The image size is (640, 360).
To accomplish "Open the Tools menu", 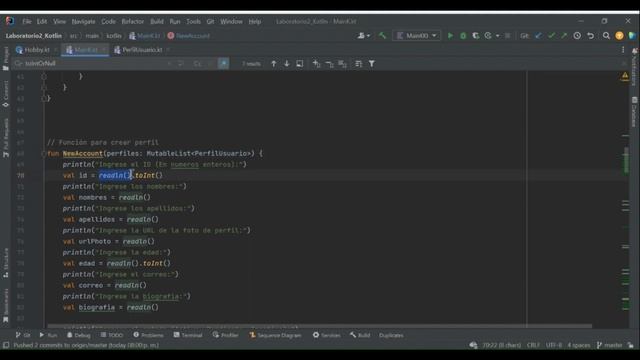I will [193, 21].
